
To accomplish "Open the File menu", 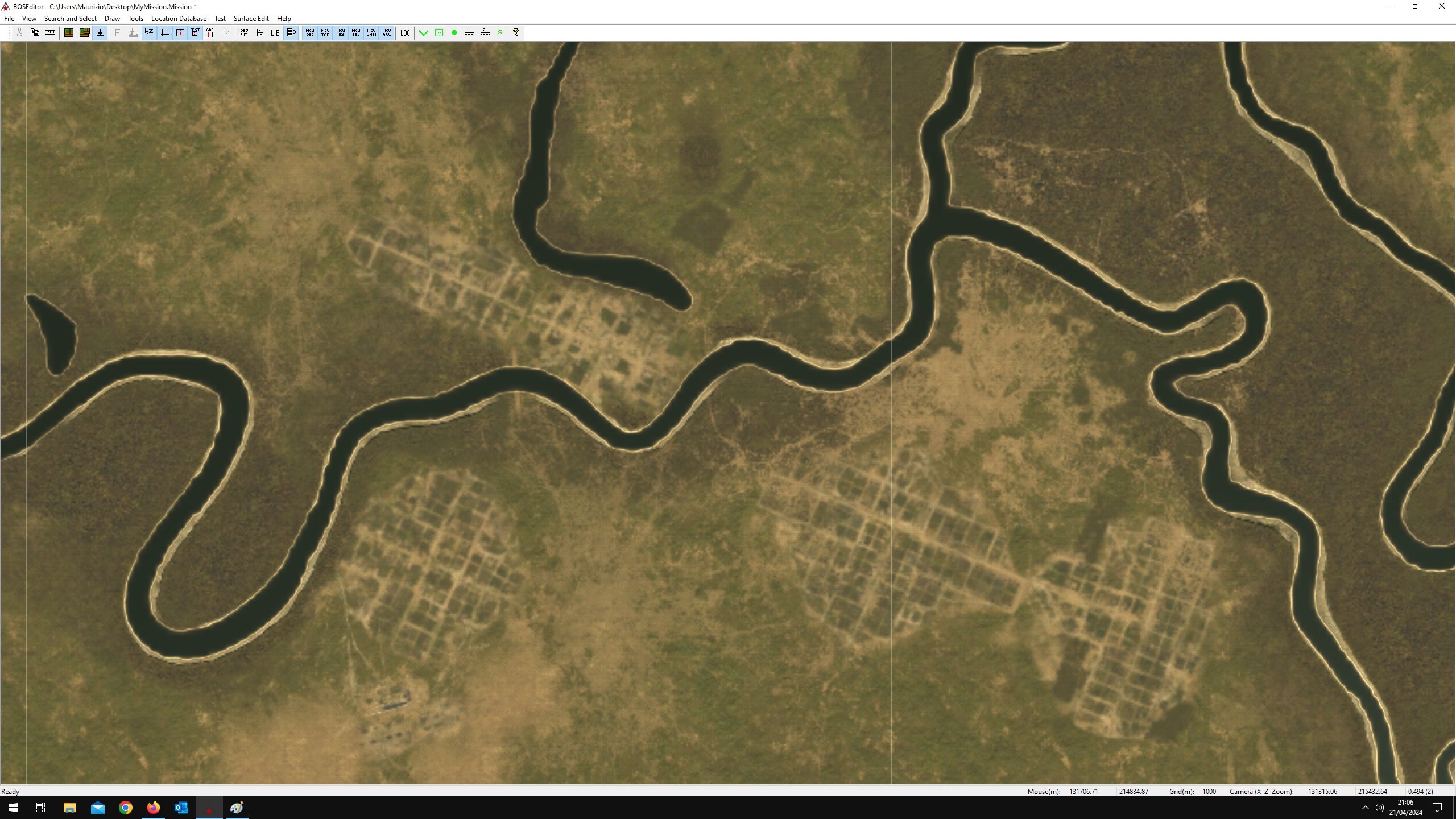I will 9,18.
